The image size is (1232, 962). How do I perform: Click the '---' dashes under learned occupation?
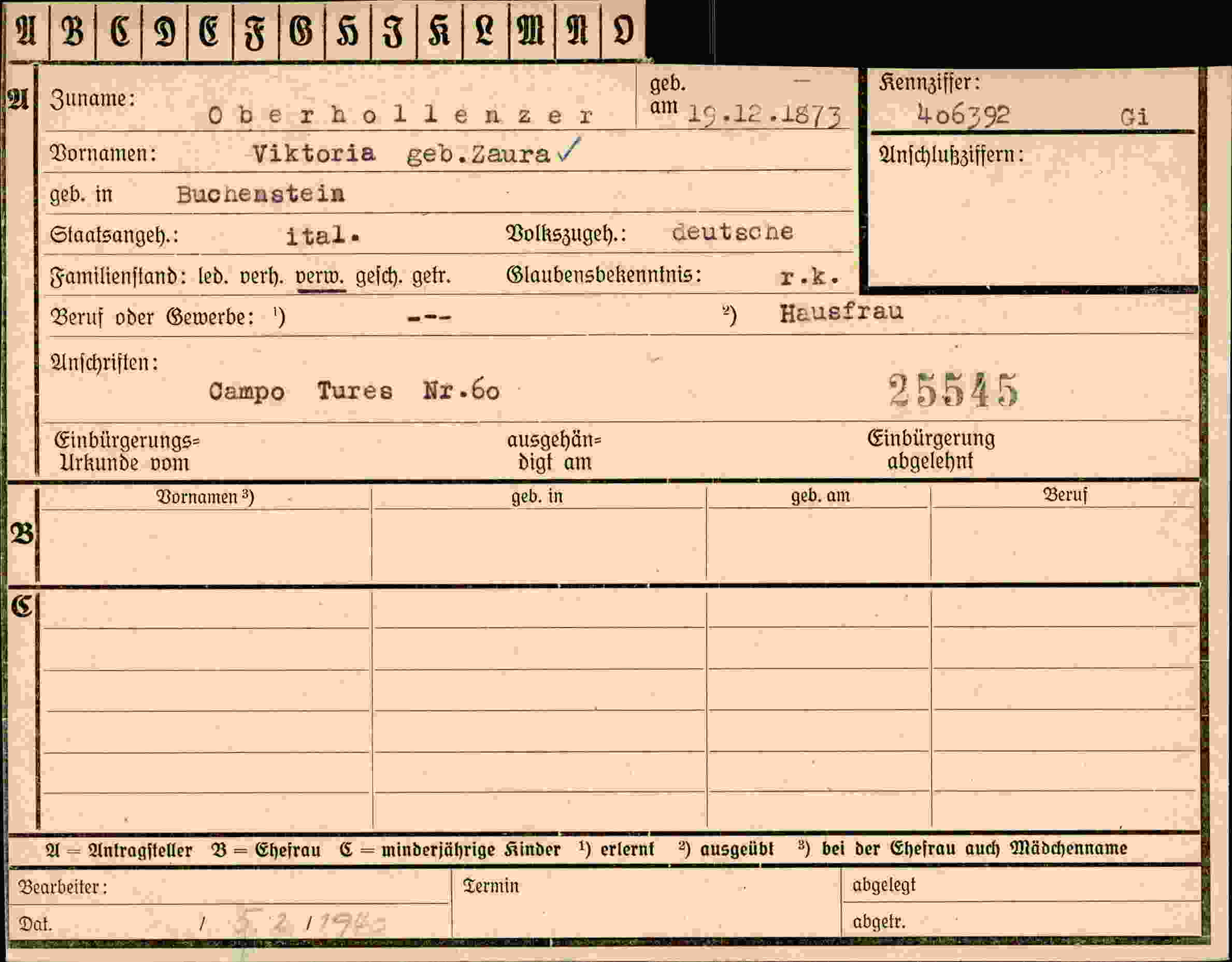pos(429,318)
